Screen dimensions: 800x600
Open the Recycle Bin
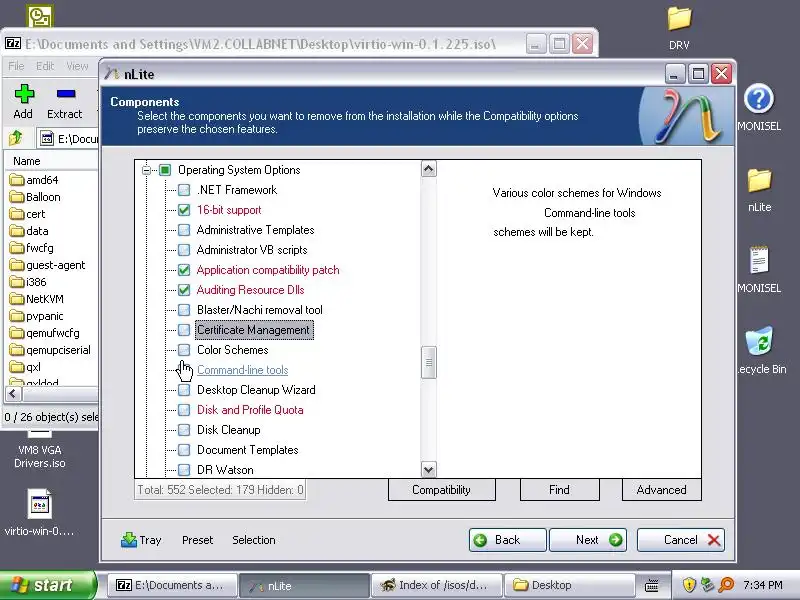coord(759,341)
